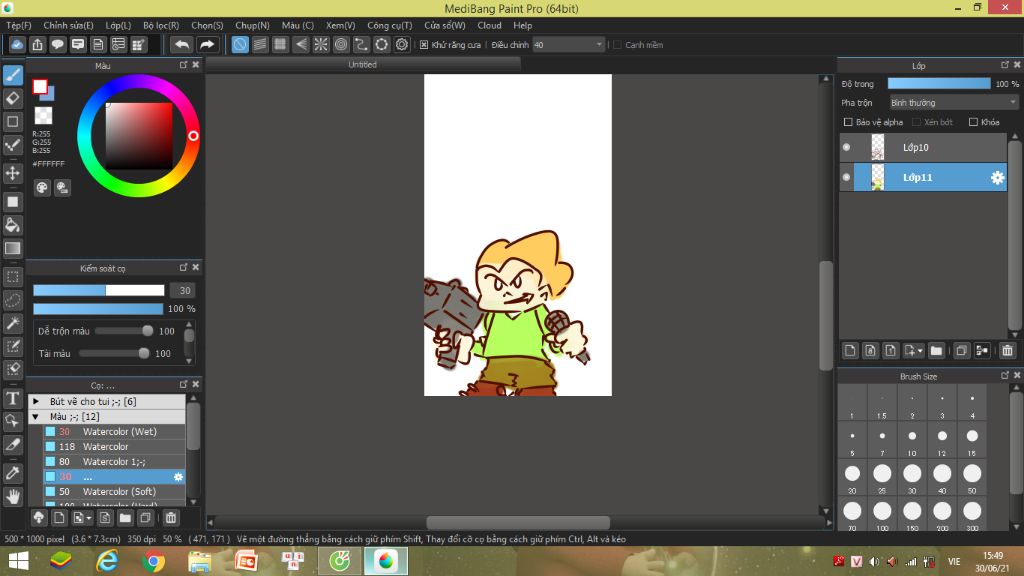This screenshot has height=576, width=1024.
Task: Turn off snap guides
Action: click(240, 44)
